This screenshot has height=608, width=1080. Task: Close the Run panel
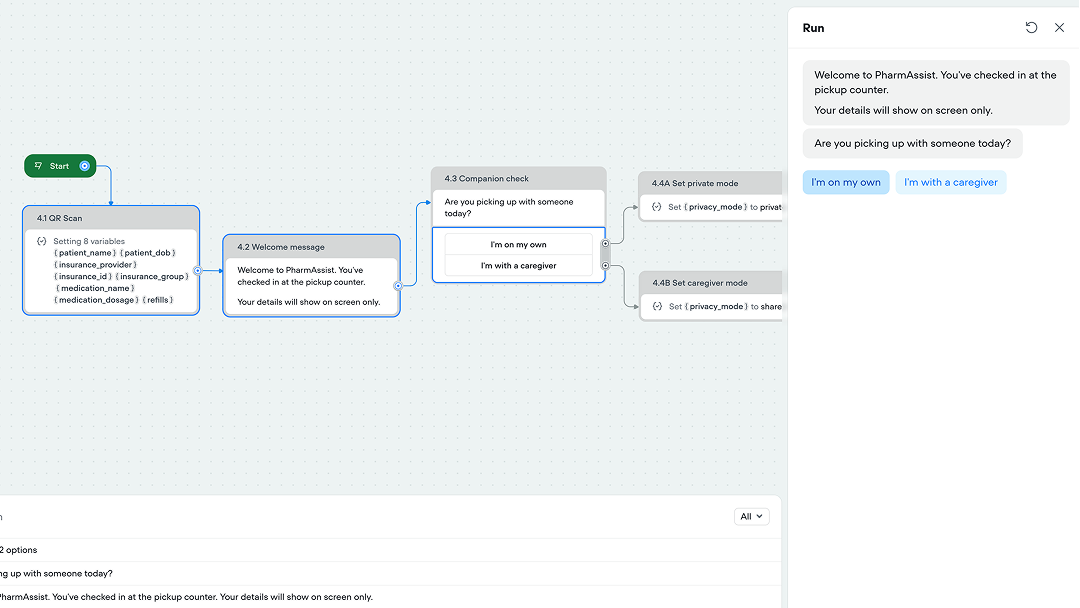(x=1059, y=28)
